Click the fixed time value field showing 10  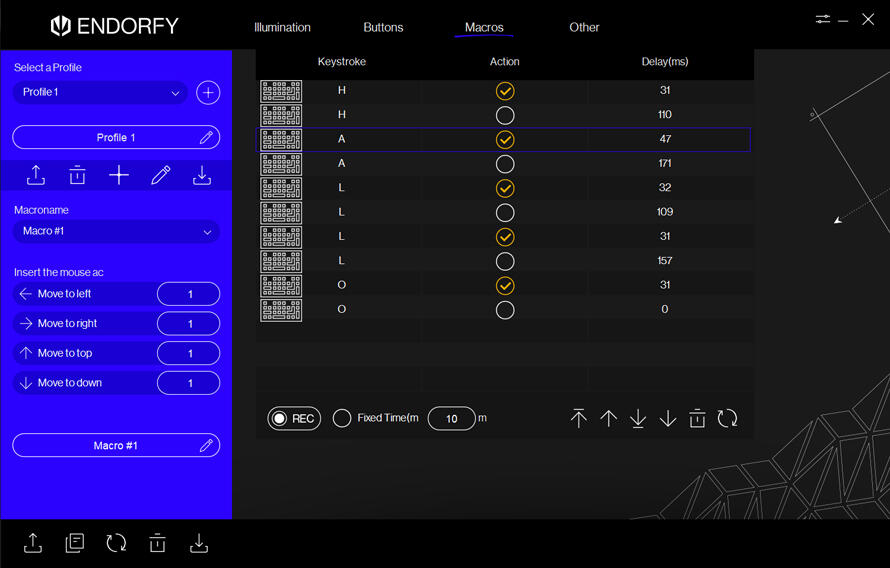[452, 419]
